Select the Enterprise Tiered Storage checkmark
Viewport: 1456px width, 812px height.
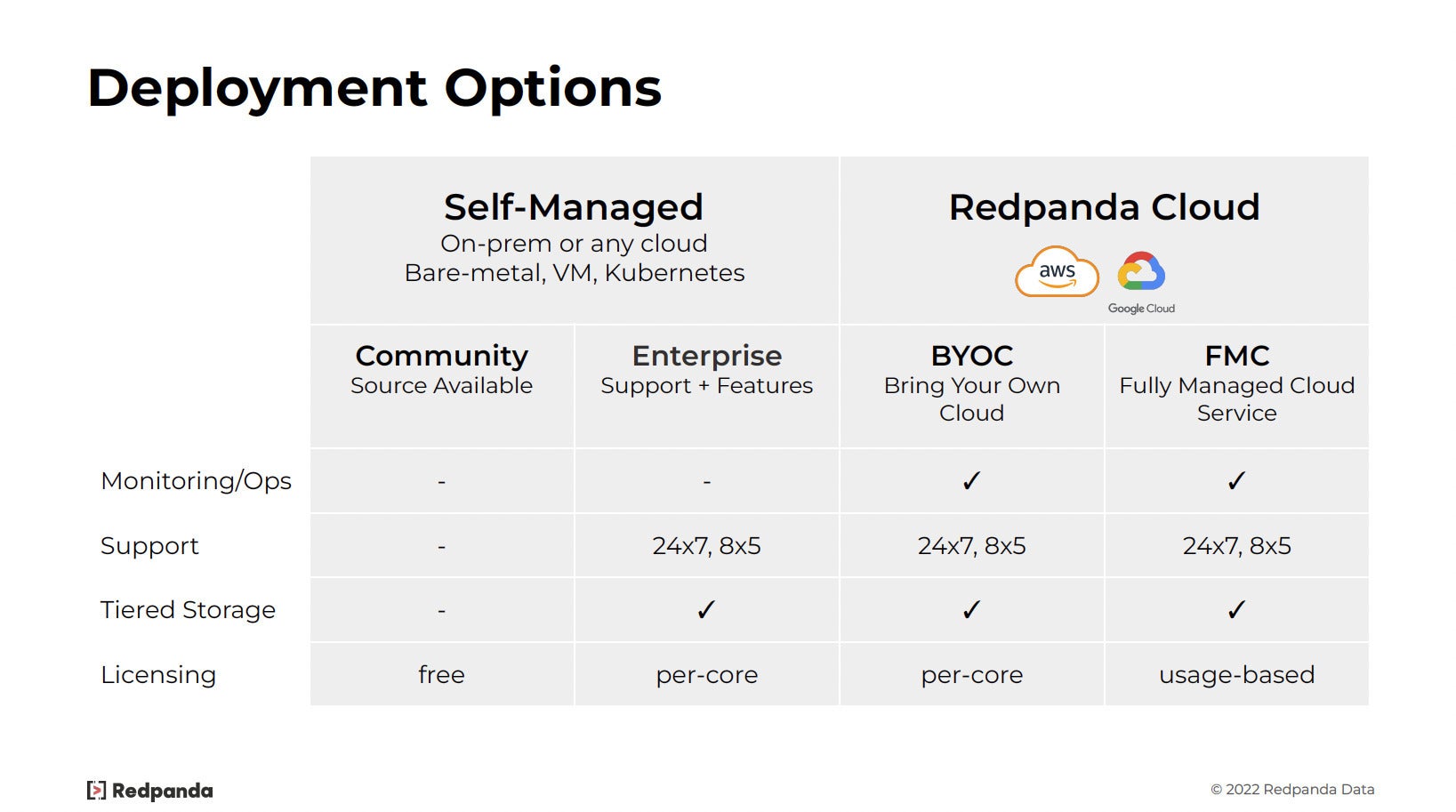(706, 610)
